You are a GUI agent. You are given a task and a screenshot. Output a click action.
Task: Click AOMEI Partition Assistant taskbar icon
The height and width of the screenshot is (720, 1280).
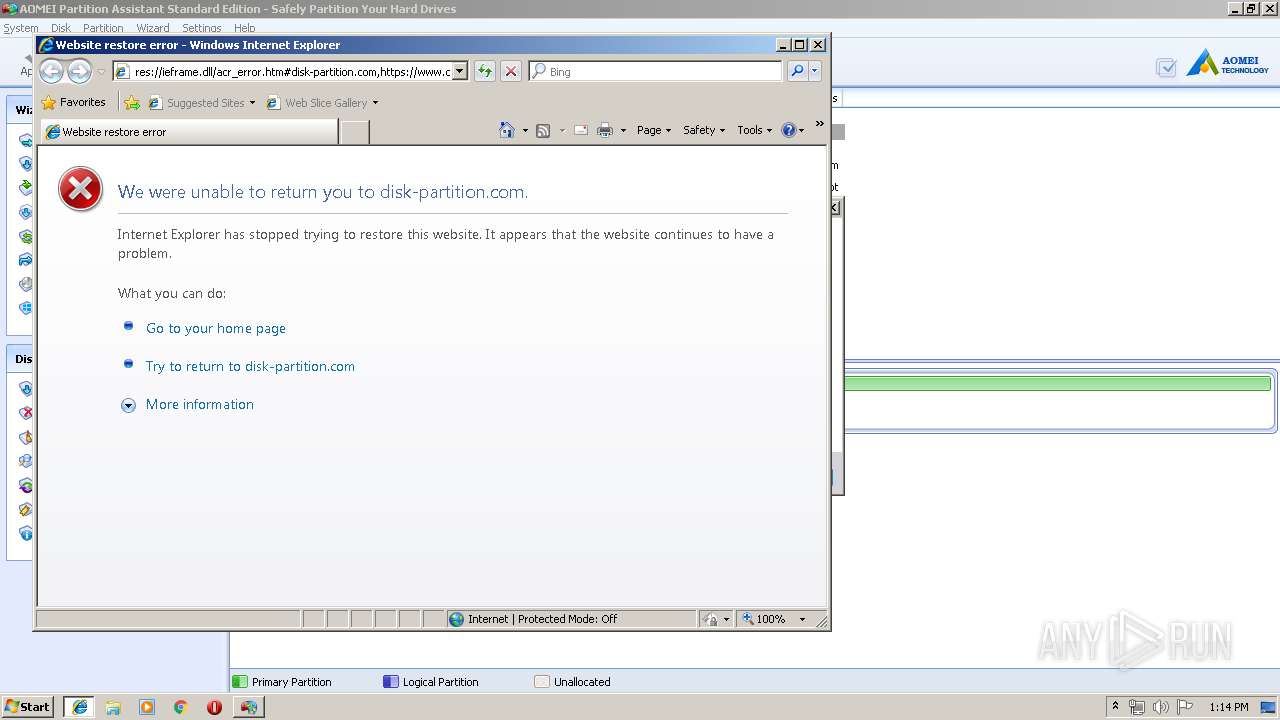(248, 707)
